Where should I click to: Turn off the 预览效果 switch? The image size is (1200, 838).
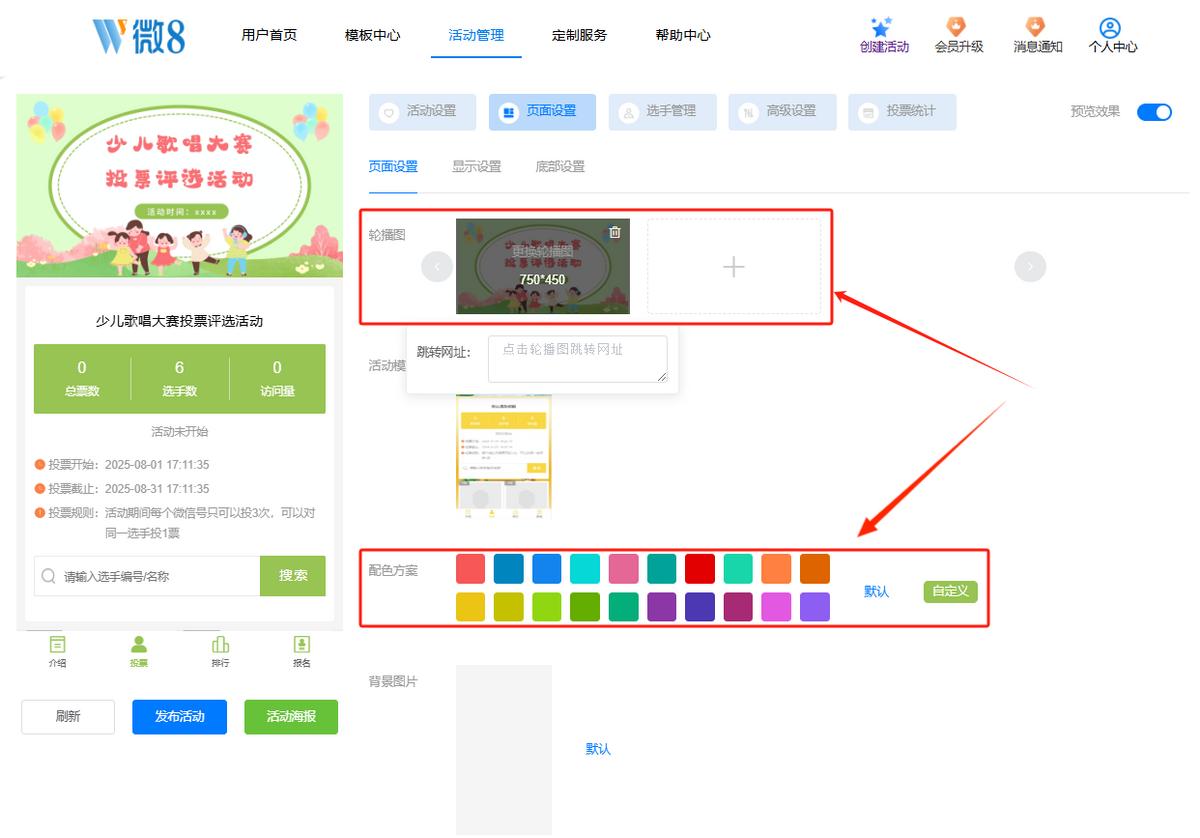1154,112
